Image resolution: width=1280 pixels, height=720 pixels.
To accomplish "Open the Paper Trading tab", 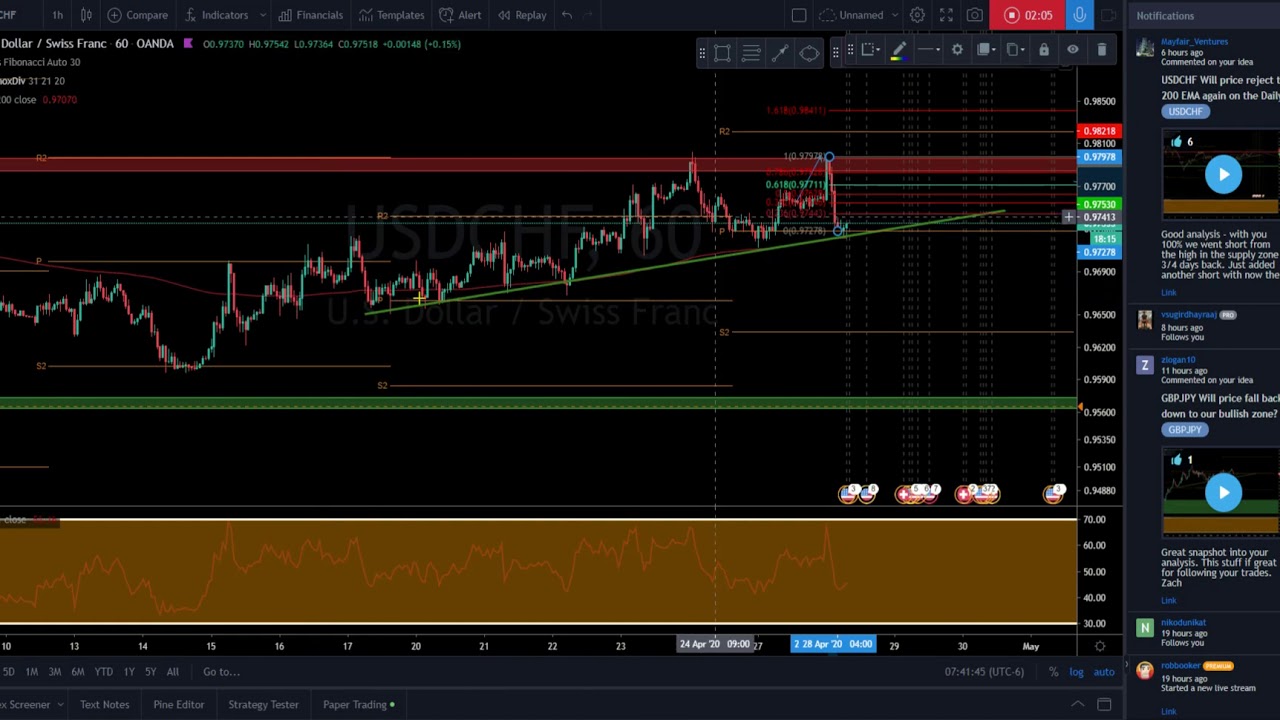I will pos(358,704).
